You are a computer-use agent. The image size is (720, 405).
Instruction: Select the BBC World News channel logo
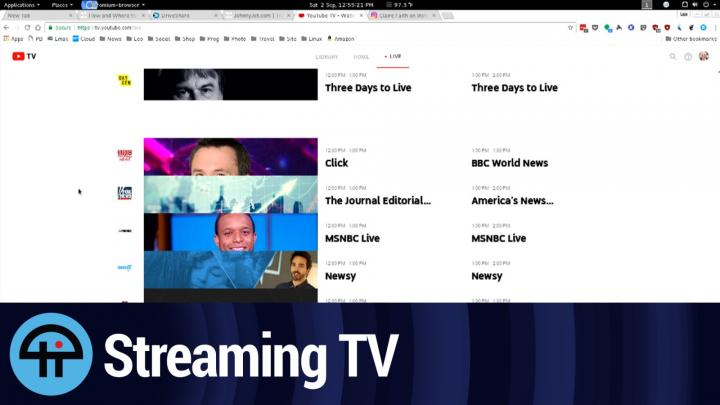125,156
